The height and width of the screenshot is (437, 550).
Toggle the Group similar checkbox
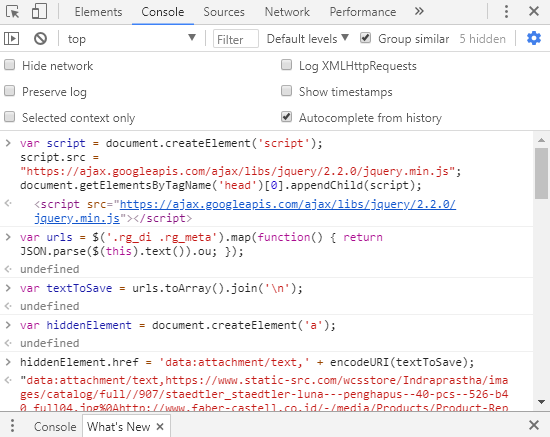pos(365,38)
